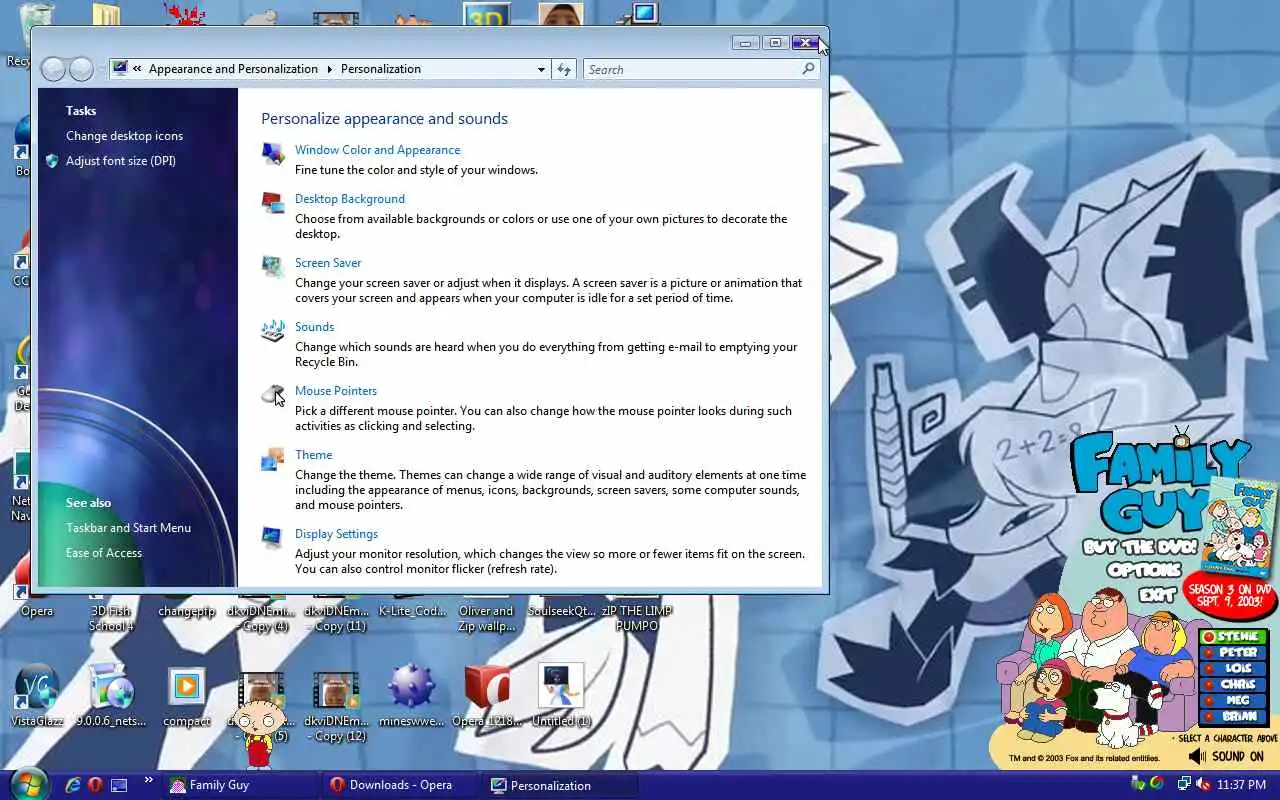Open the Theme link
Image resolution: width=1280 pixels, height=800 pixels.
click(x=313, y=455)
